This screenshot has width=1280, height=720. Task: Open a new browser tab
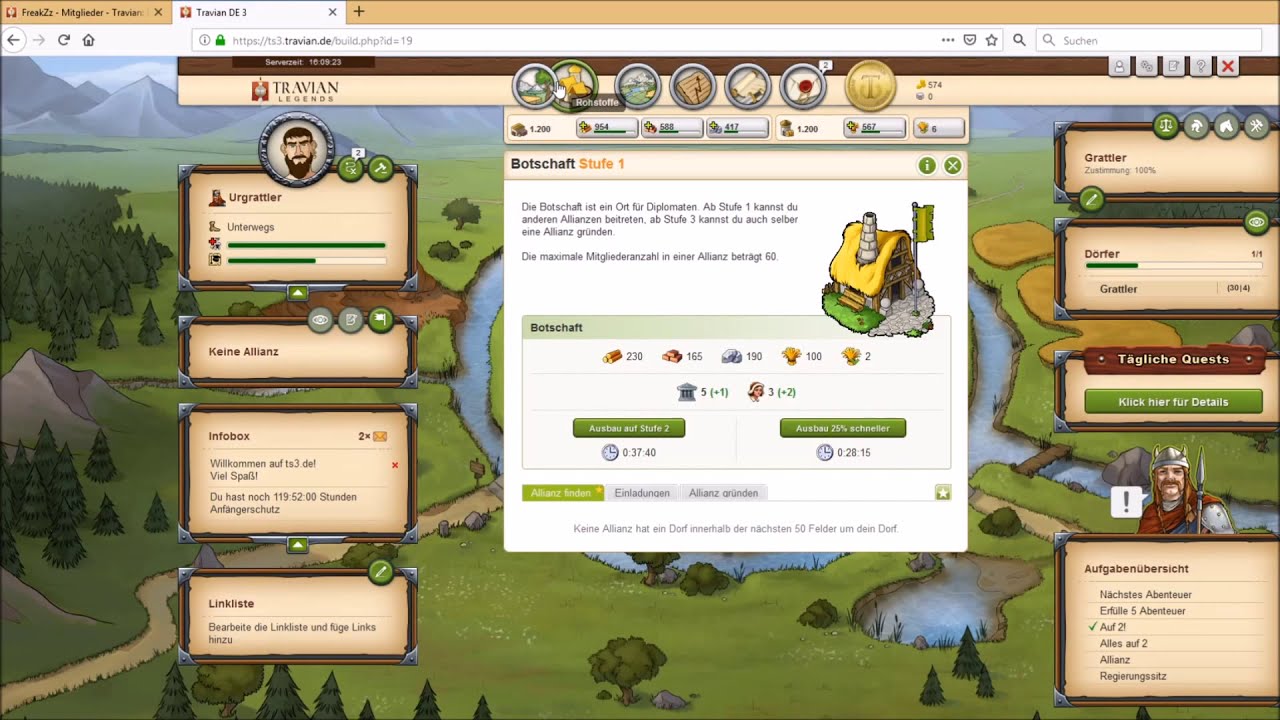coord(359,12)
